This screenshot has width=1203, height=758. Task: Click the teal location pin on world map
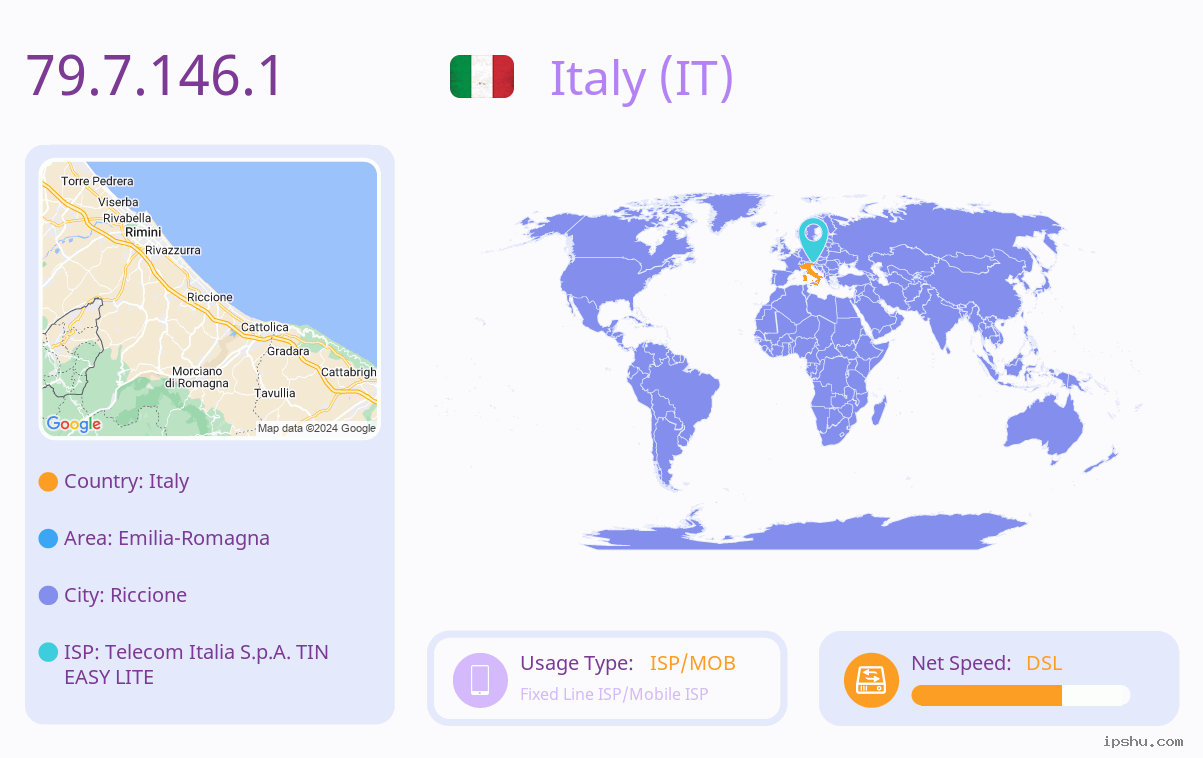(x=813, y=240)
